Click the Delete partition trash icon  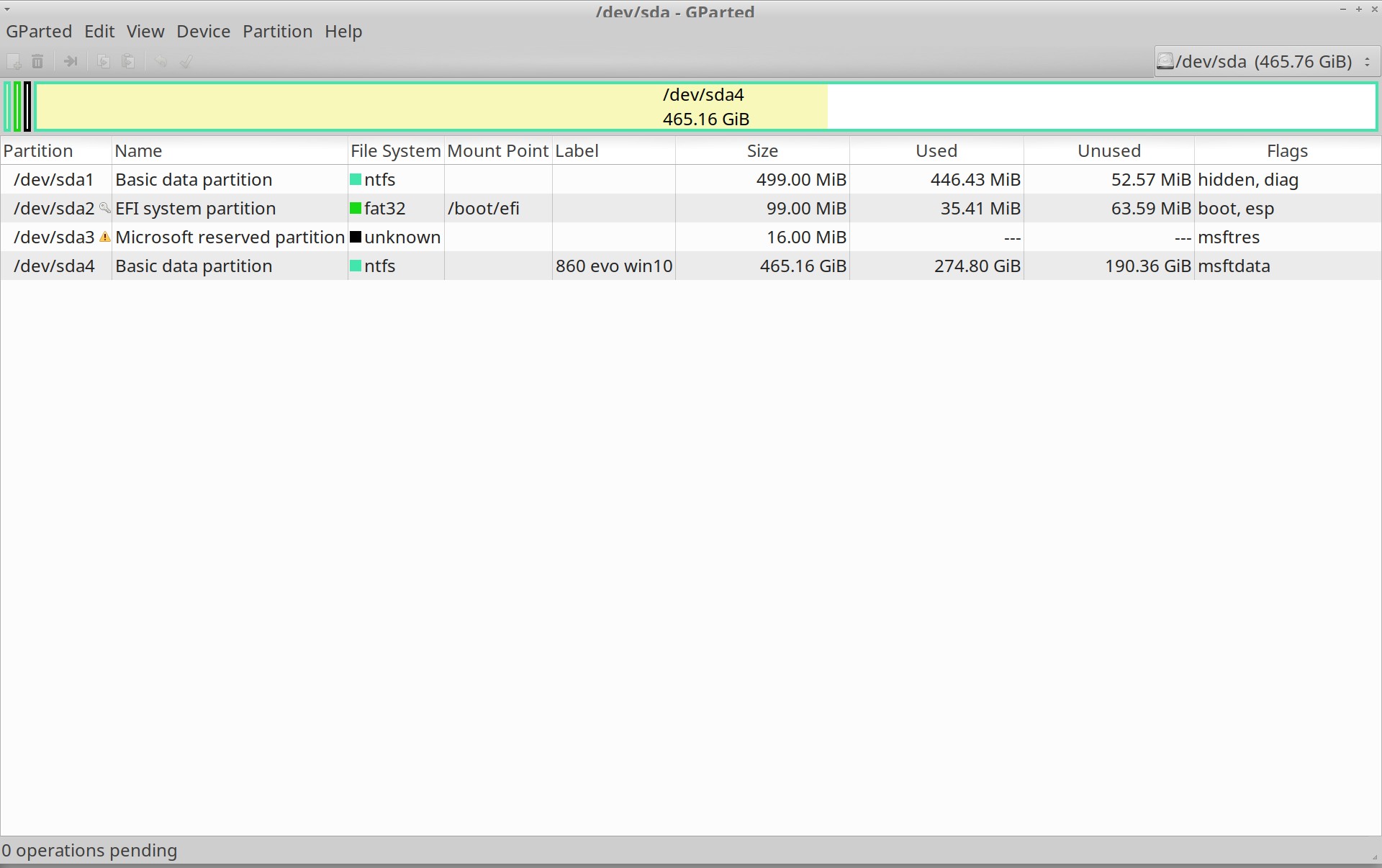click(x=38, y=61)
